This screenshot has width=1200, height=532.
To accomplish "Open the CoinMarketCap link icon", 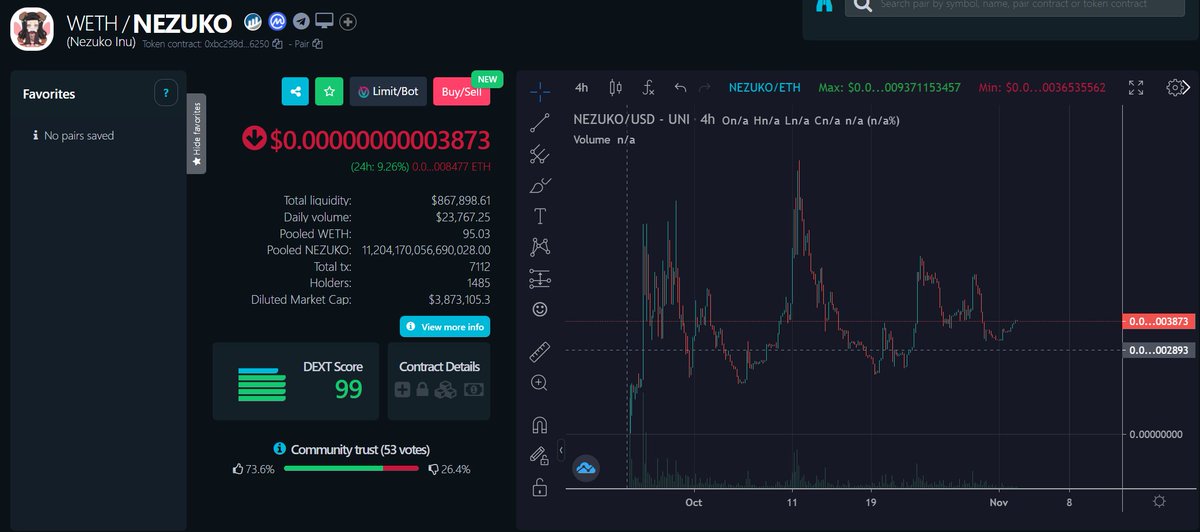I will (278, 21).
